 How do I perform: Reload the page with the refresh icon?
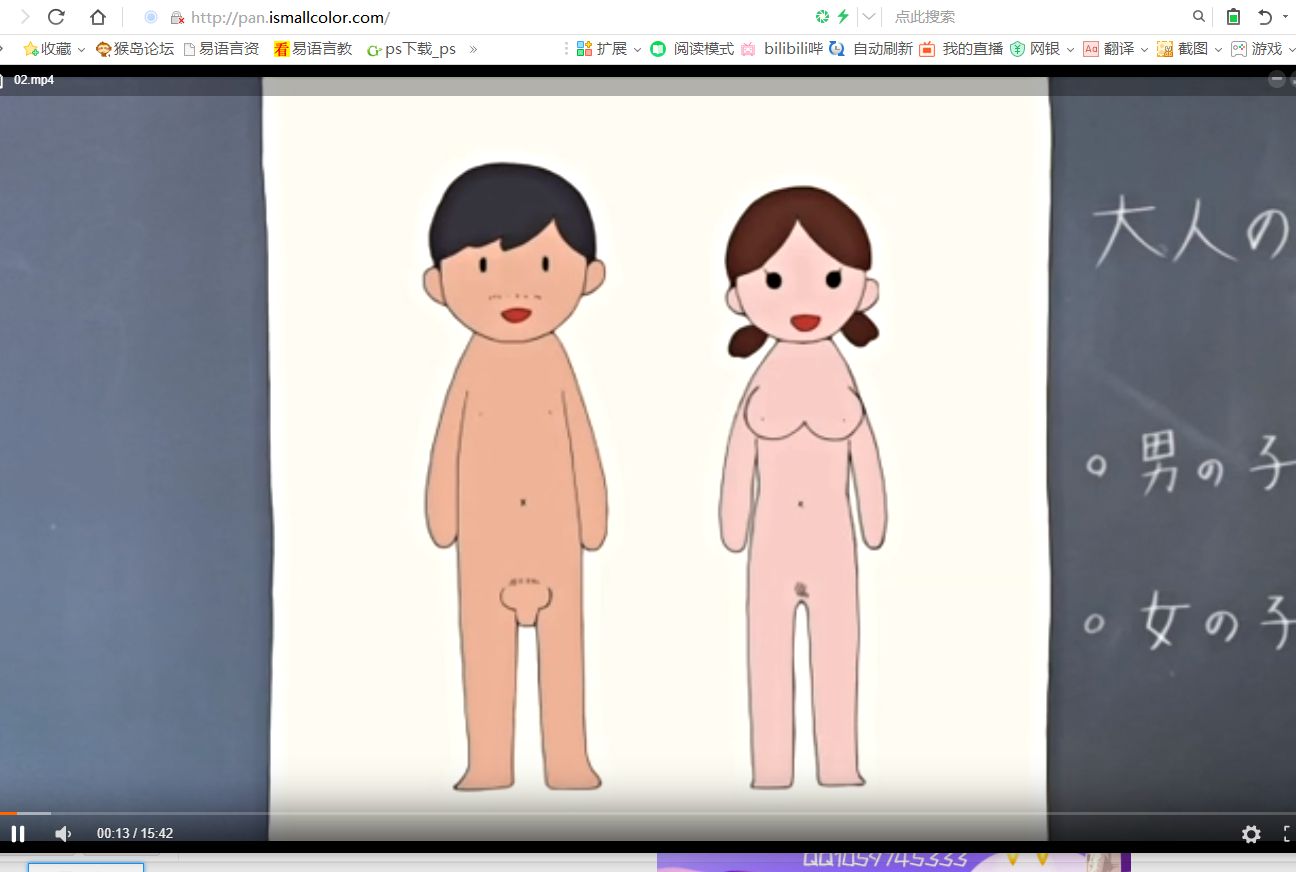point(56,17)
